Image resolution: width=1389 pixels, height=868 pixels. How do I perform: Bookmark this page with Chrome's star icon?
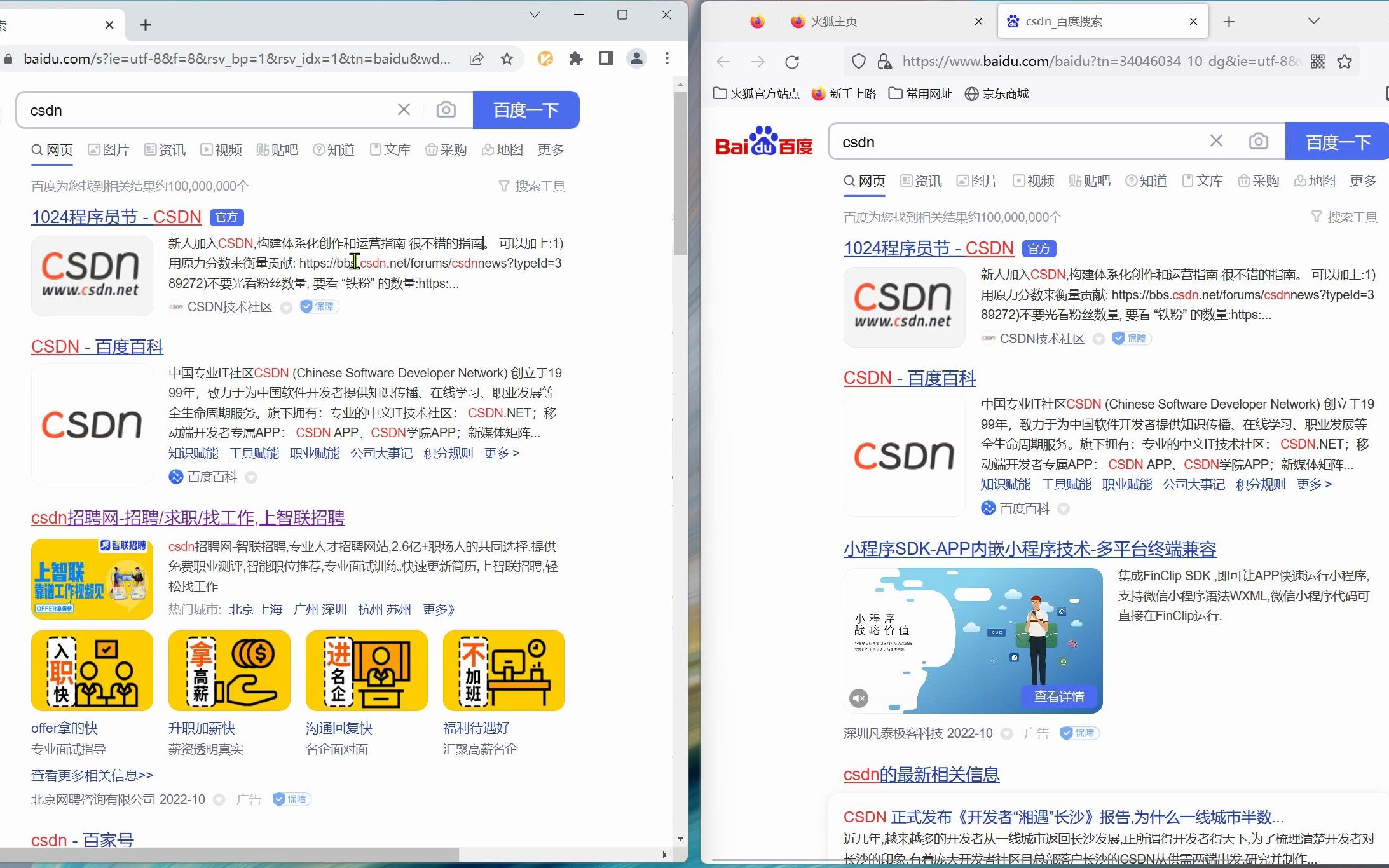(x=507, y=59)
